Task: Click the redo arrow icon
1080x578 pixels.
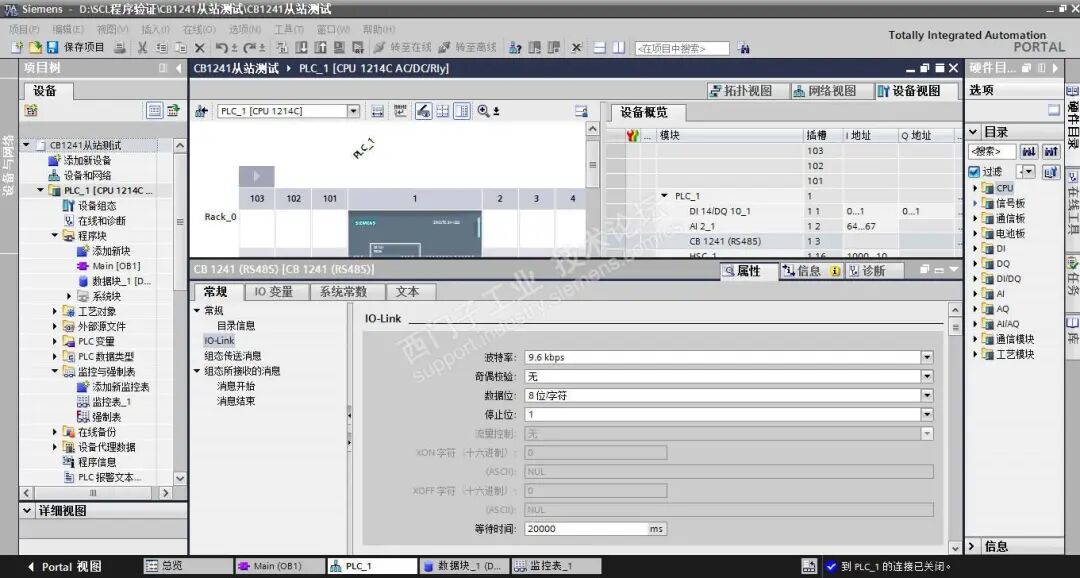Action: [x=249, y=48]
